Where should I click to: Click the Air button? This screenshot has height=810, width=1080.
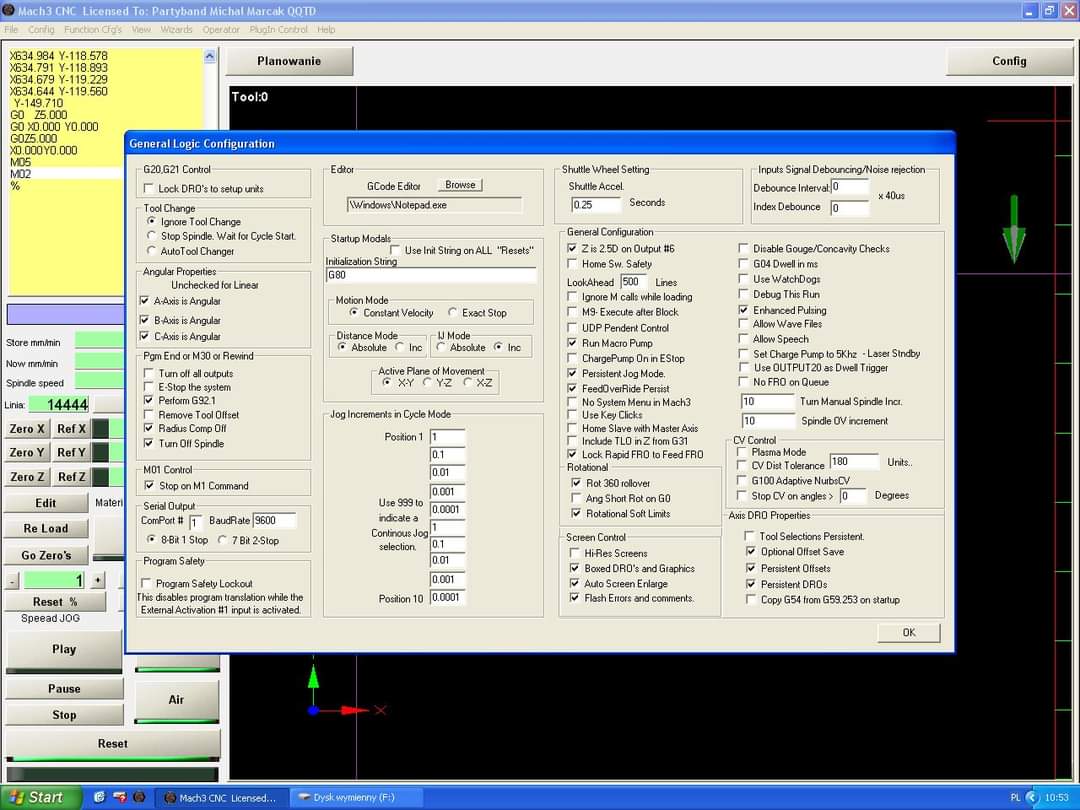tap(176, 699)
